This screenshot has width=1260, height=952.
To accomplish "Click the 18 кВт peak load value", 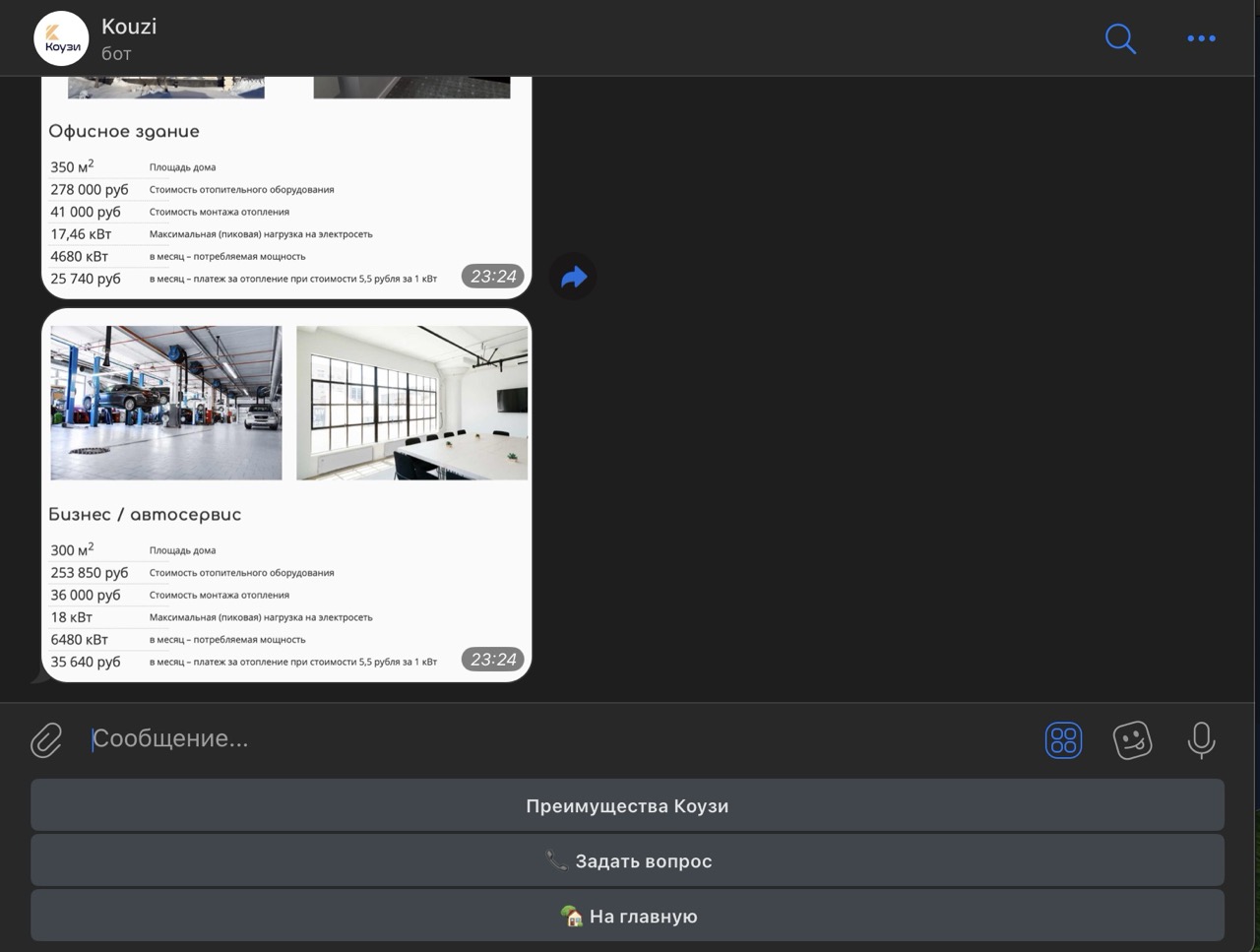I will (71, 617).
